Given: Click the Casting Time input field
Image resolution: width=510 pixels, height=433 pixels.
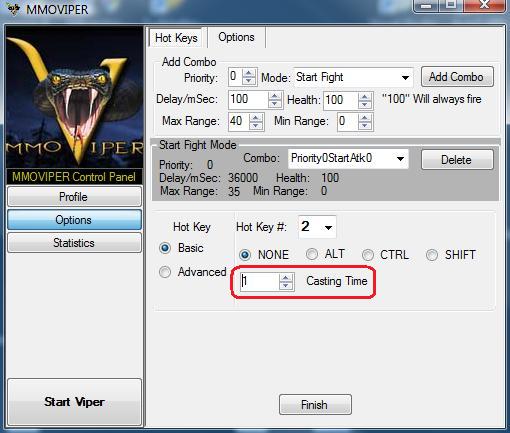Looking at the screenshot, I should point(259,281).
